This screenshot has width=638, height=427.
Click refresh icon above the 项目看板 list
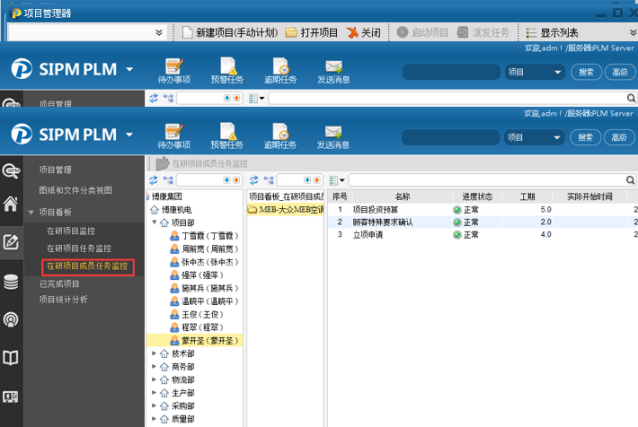pos(254,180)
